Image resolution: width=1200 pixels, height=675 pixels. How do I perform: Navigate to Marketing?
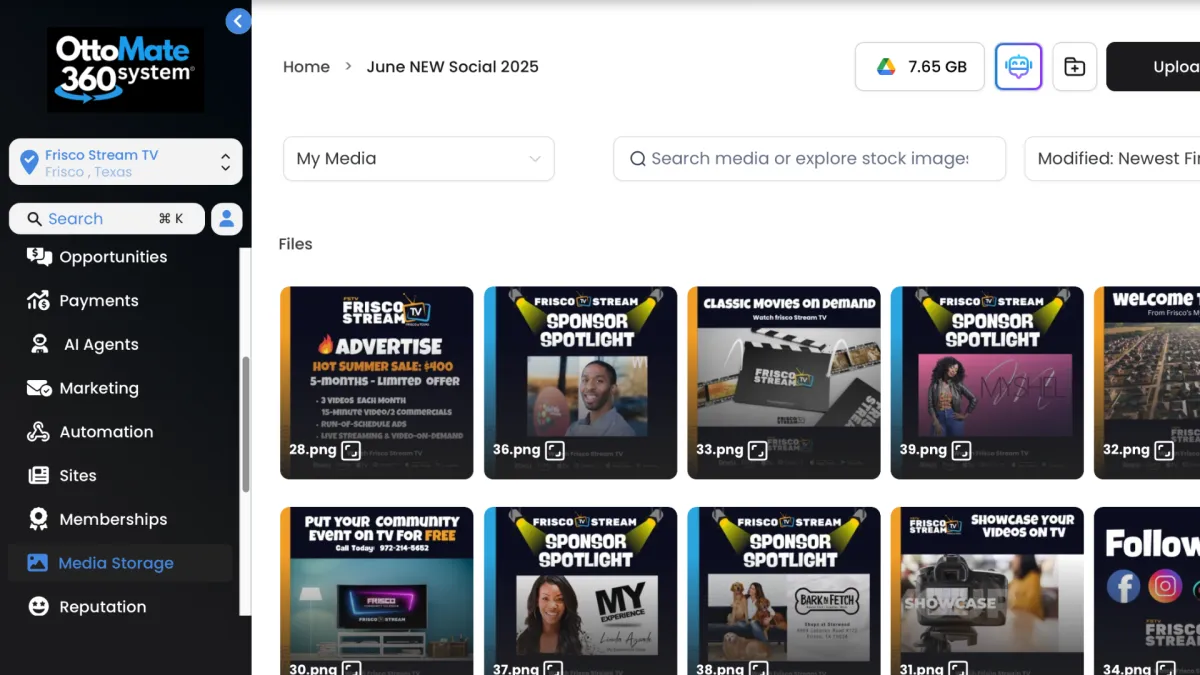[x=97, y=388]
